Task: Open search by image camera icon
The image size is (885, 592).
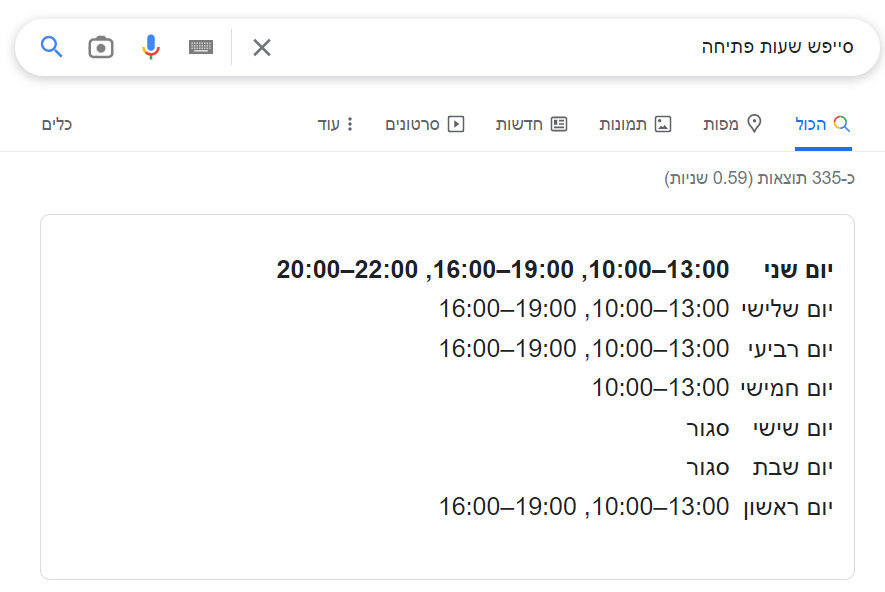Action: pos(101,47)
